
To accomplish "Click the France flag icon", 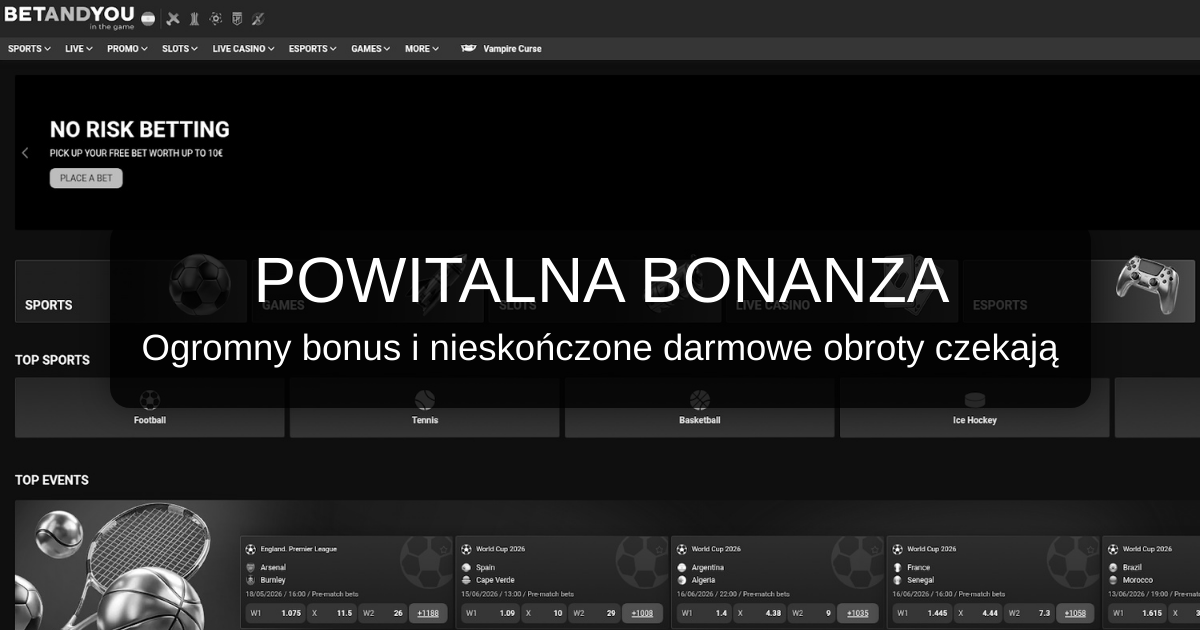I will (898, 567).
